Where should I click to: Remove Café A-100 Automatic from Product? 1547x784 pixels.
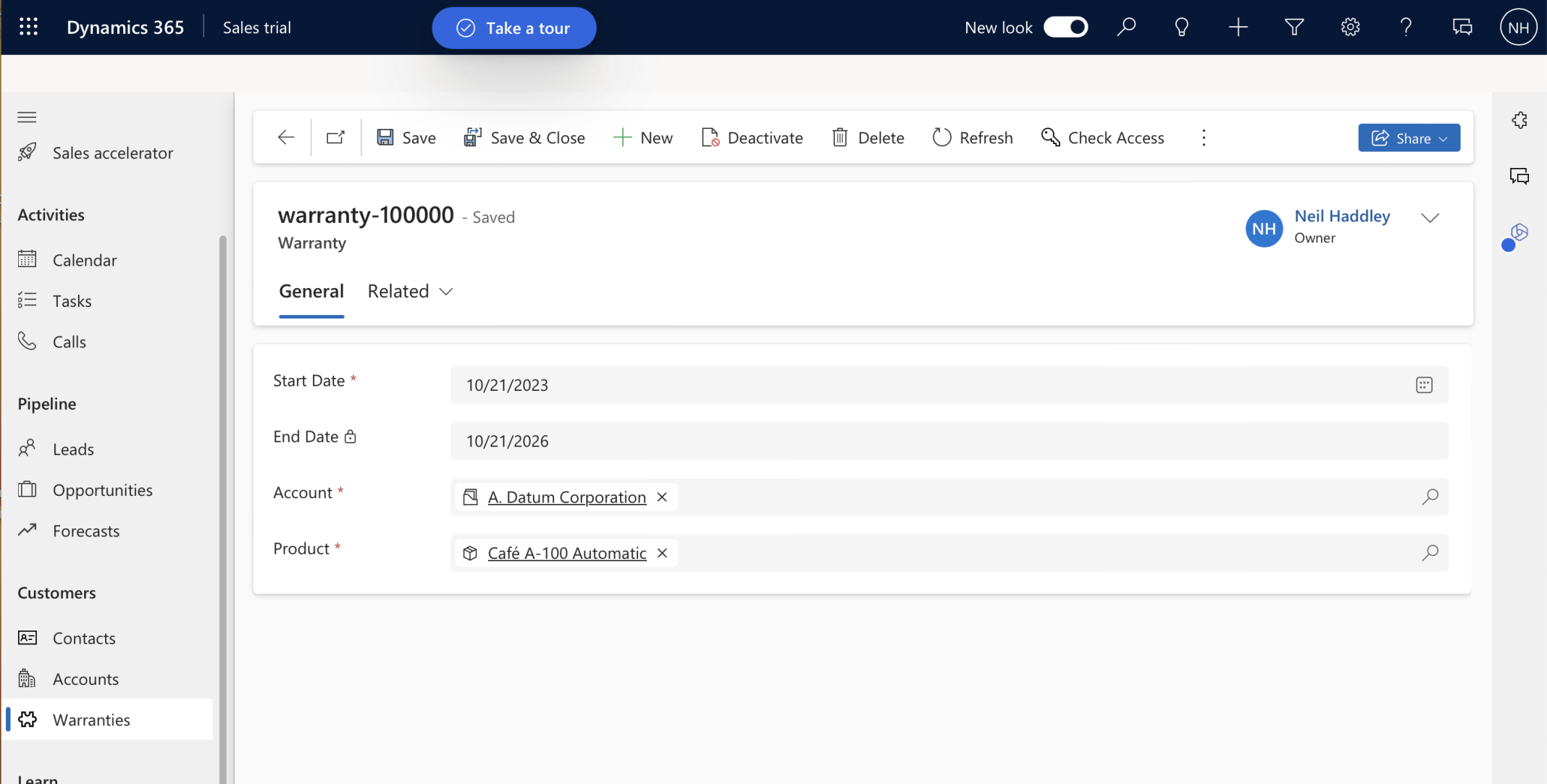(662, 553)
